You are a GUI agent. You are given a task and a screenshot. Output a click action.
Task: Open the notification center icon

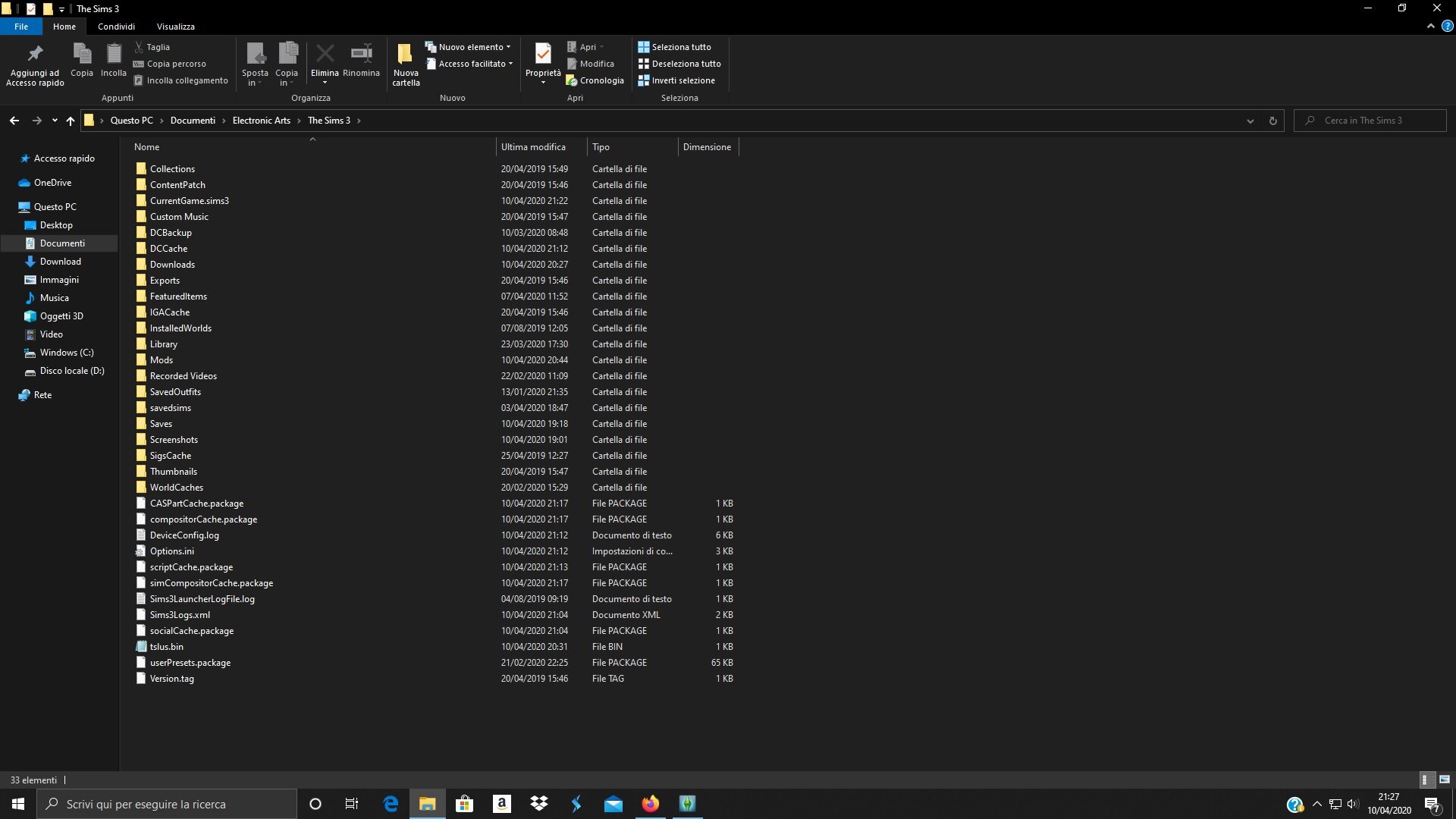pos(1432,804)
